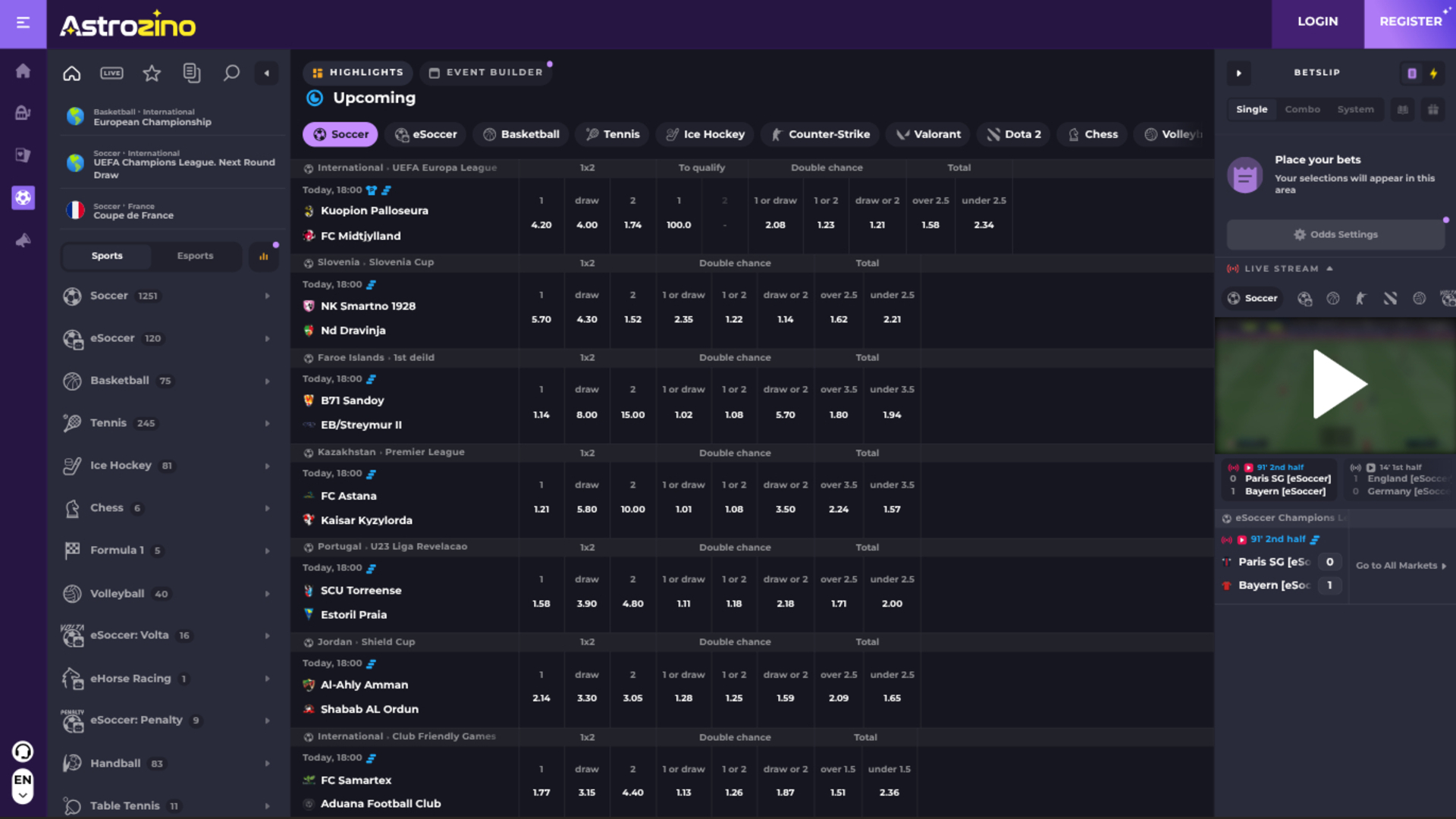Open the EN language dropdown
Image resolution: width=1456 pixels, height=819 pixels.
point(23,786)
